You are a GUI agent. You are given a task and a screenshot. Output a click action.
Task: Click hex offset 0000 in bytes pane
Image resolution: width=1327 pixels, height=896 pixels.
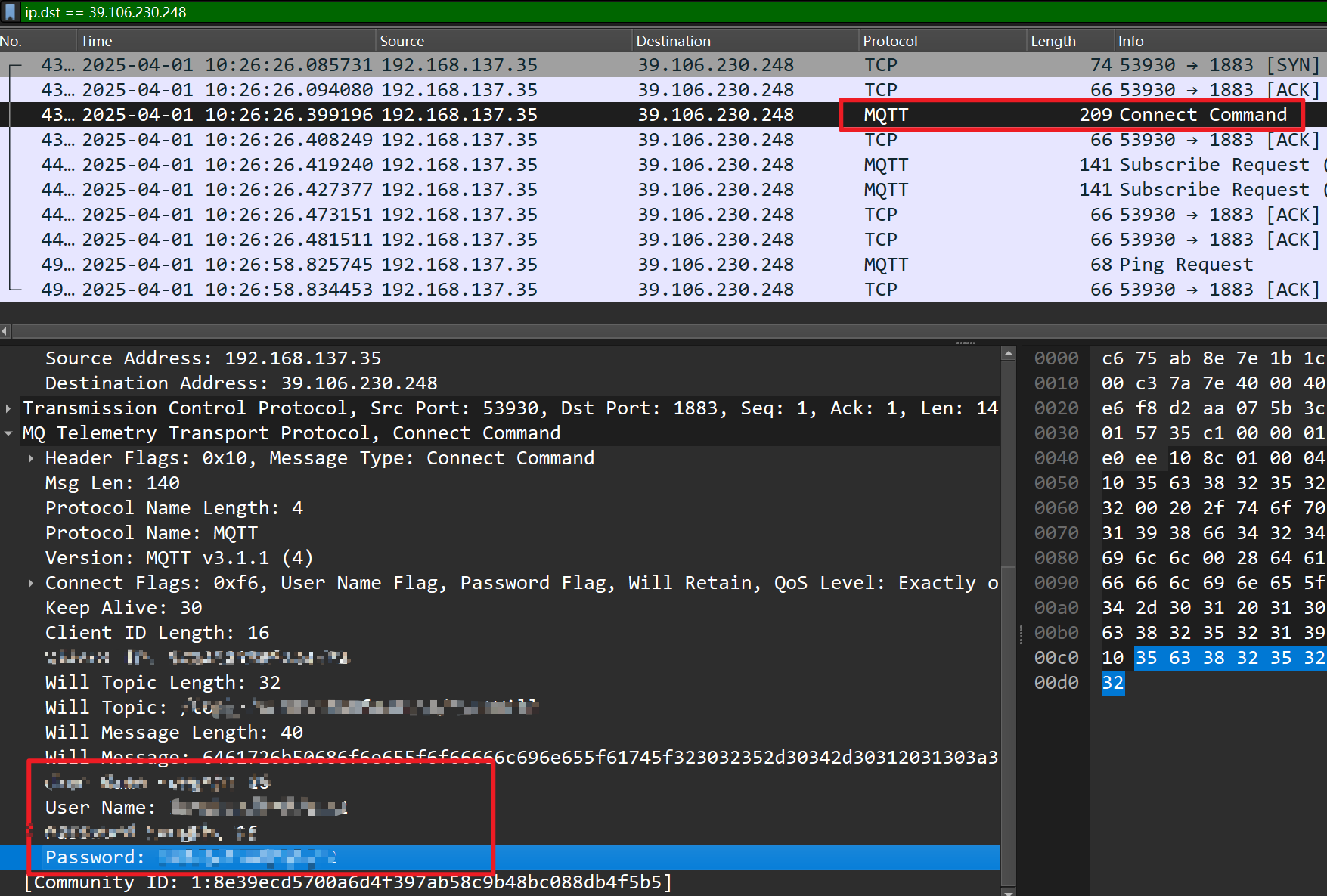tap(1056, 358)
